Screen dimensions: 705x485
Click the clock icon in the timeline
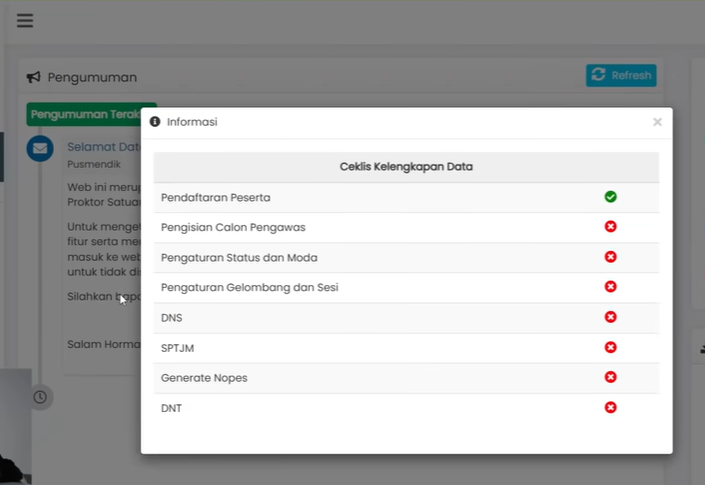(40, 397)
